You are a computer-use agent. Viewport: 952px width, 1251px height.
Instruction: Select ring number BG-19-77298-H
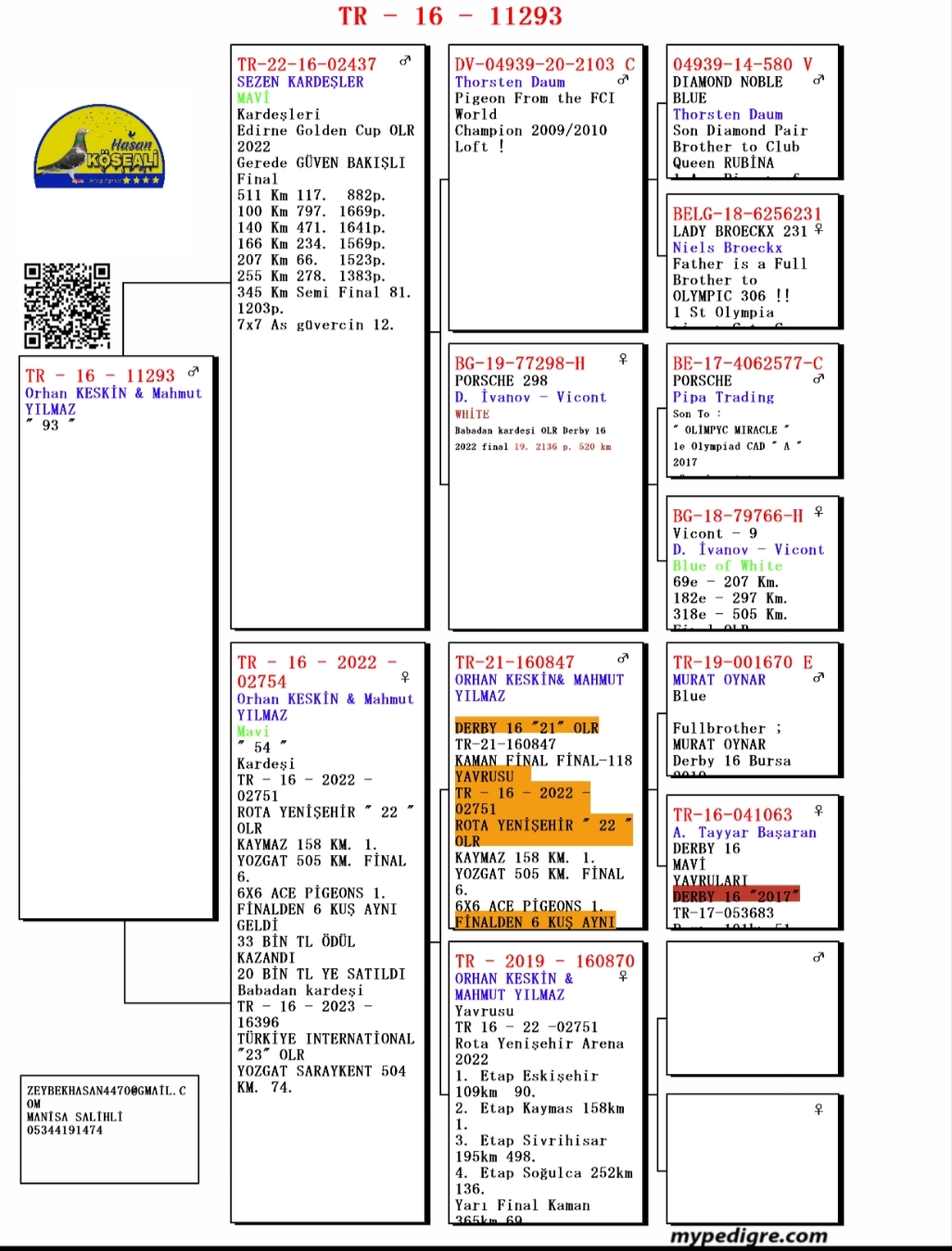pos(520,363)
